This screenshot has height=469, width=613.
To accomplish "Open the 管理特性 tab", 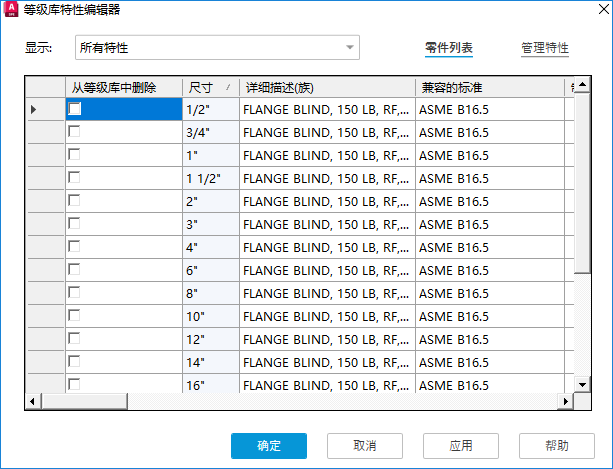I will [545, 48].
